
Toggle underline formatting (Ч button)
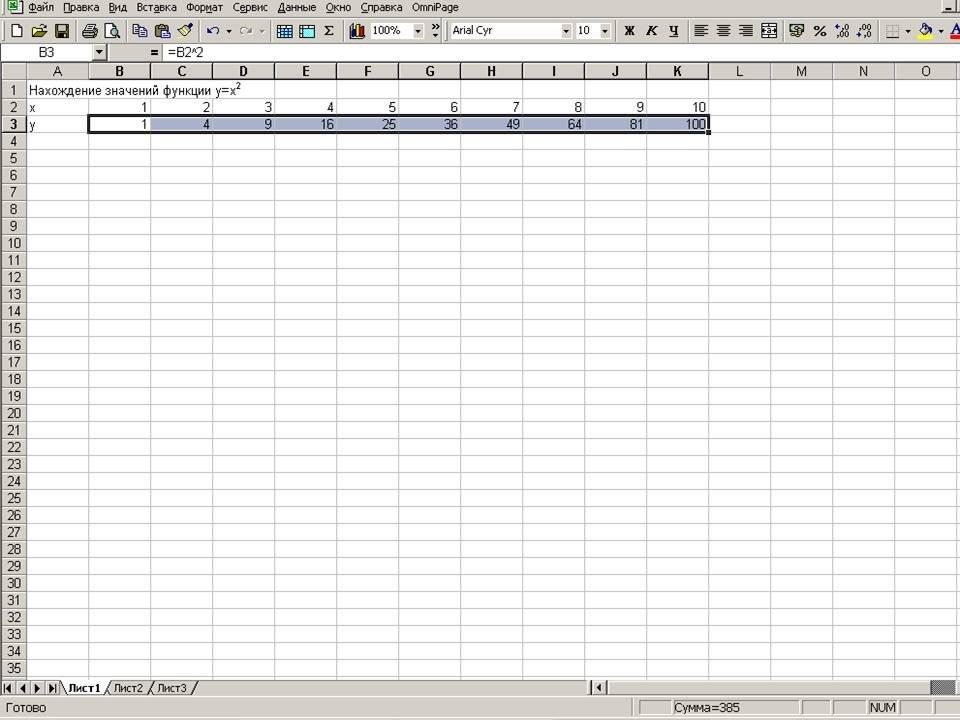(673, 31)
